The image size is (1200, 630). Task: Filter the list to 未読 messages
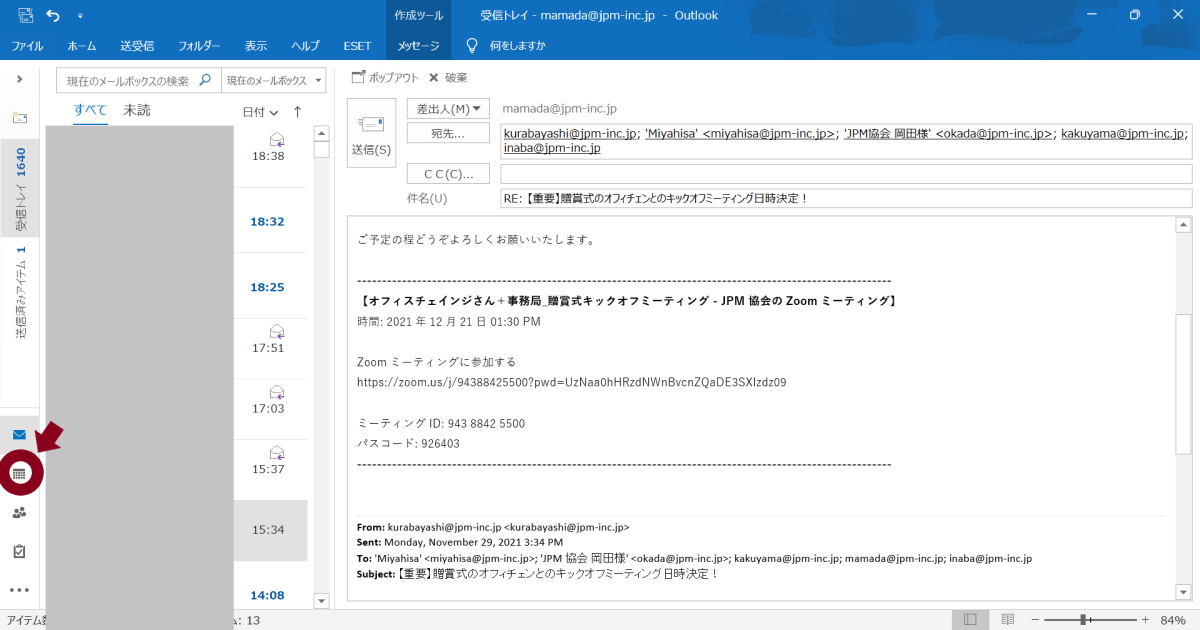tap(137, 110)
